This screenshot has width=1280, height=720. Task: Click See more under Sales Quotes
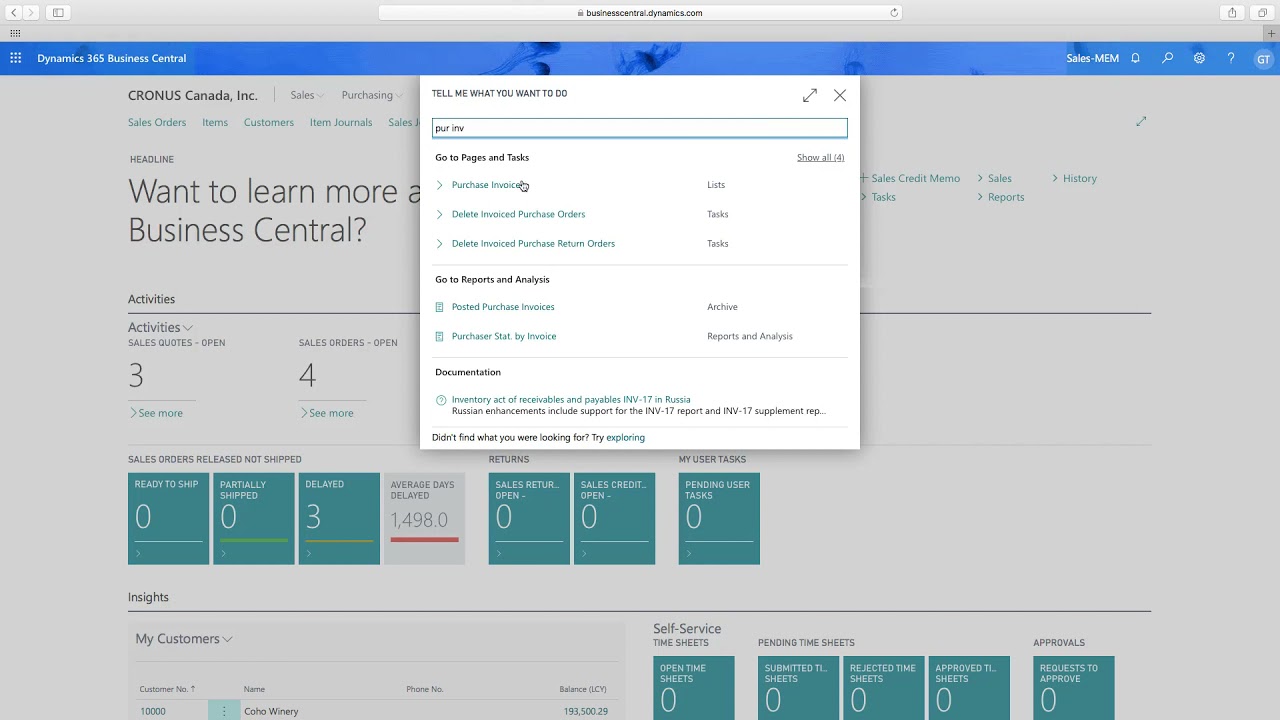click(x=156, y=413)
